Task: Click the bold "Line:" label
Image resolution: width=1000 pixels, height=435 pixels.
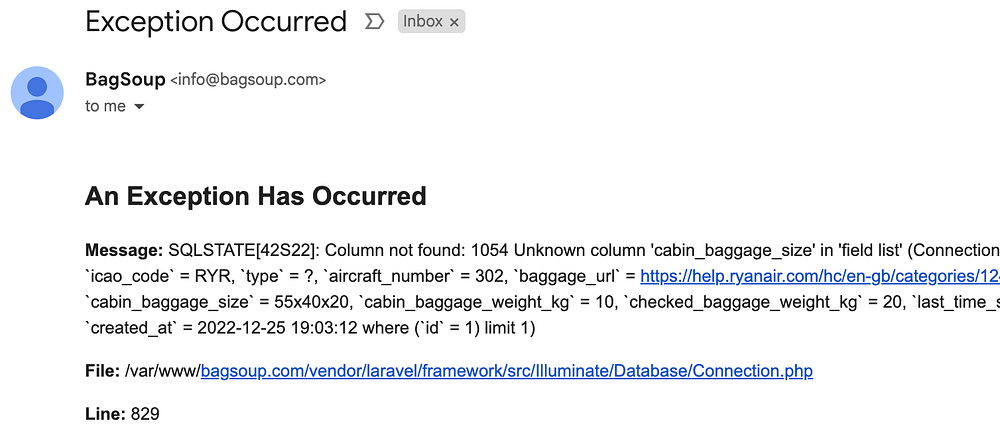Action: pyautogui.click(x=105, y=413)
